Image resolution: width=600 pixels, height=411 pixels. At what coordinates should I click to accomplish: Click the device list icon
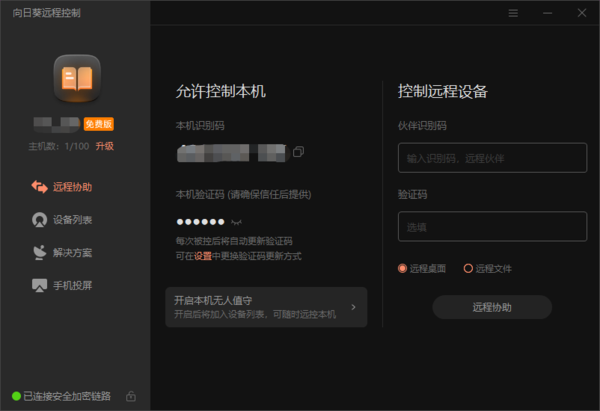39,220
